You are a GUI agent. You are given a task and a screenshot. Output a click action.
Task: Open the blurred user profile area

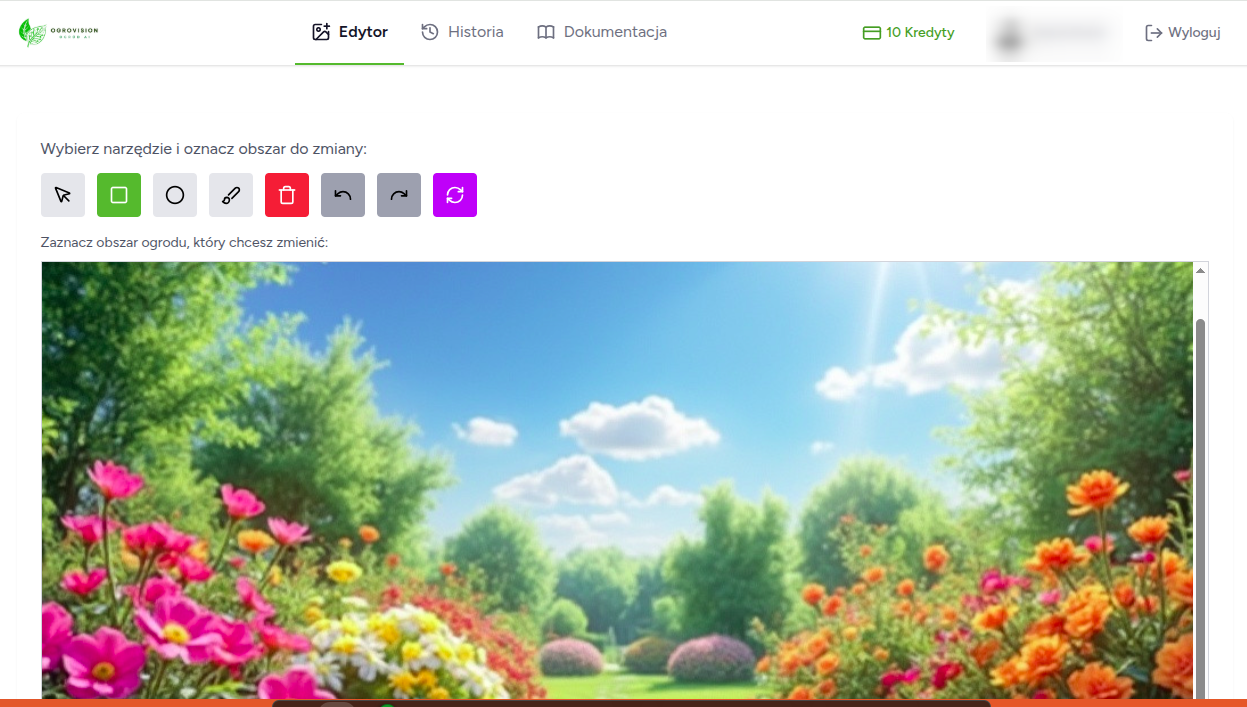tap(1054, 33)
